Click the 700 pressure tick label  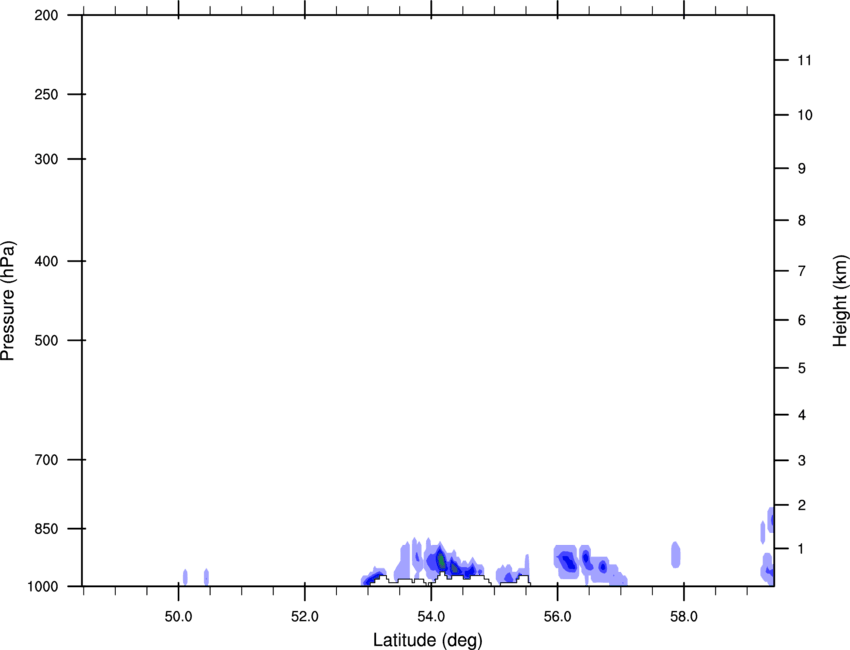pos(47,460)
